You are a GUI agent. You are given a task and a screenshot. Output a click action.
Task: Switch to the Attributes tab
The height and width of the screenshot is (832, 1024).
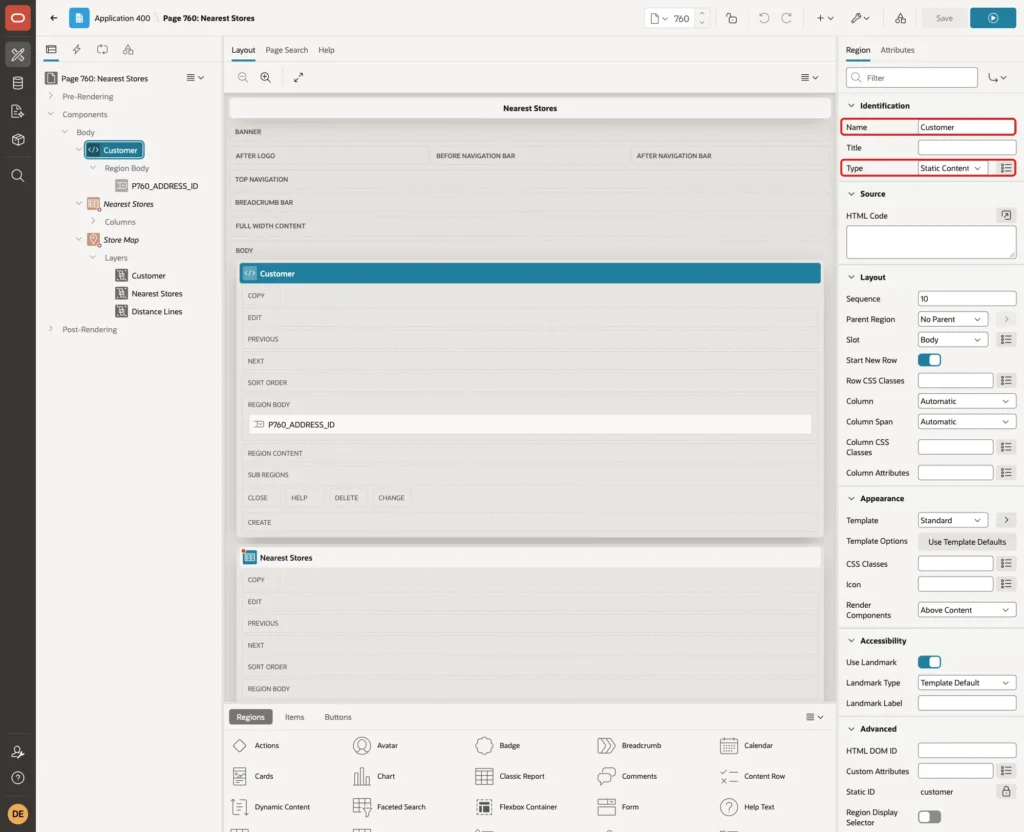coord(897,50)
